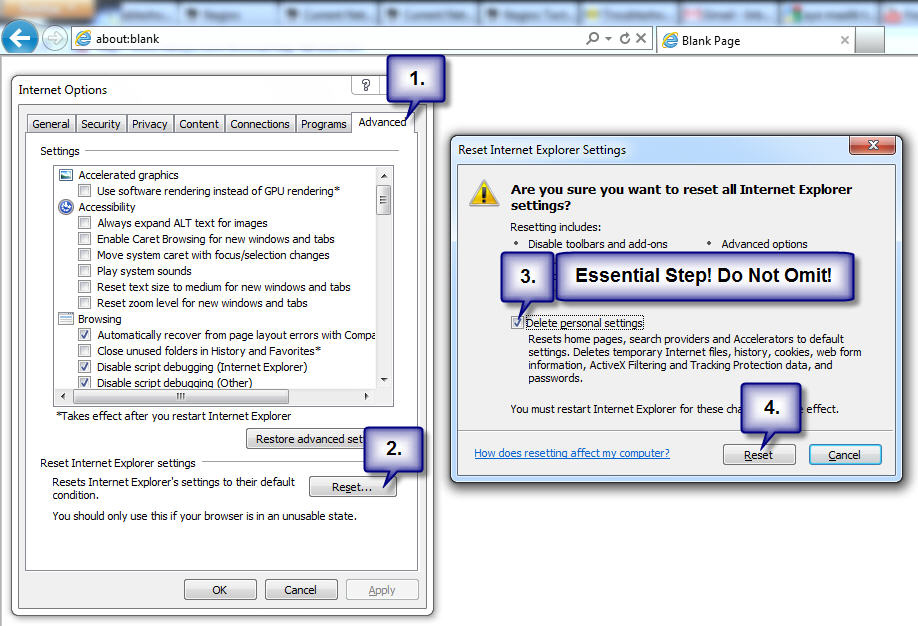Check Close unused folders in History and Favorites
This screenshot has width=918, height=626.
(85, 351)
